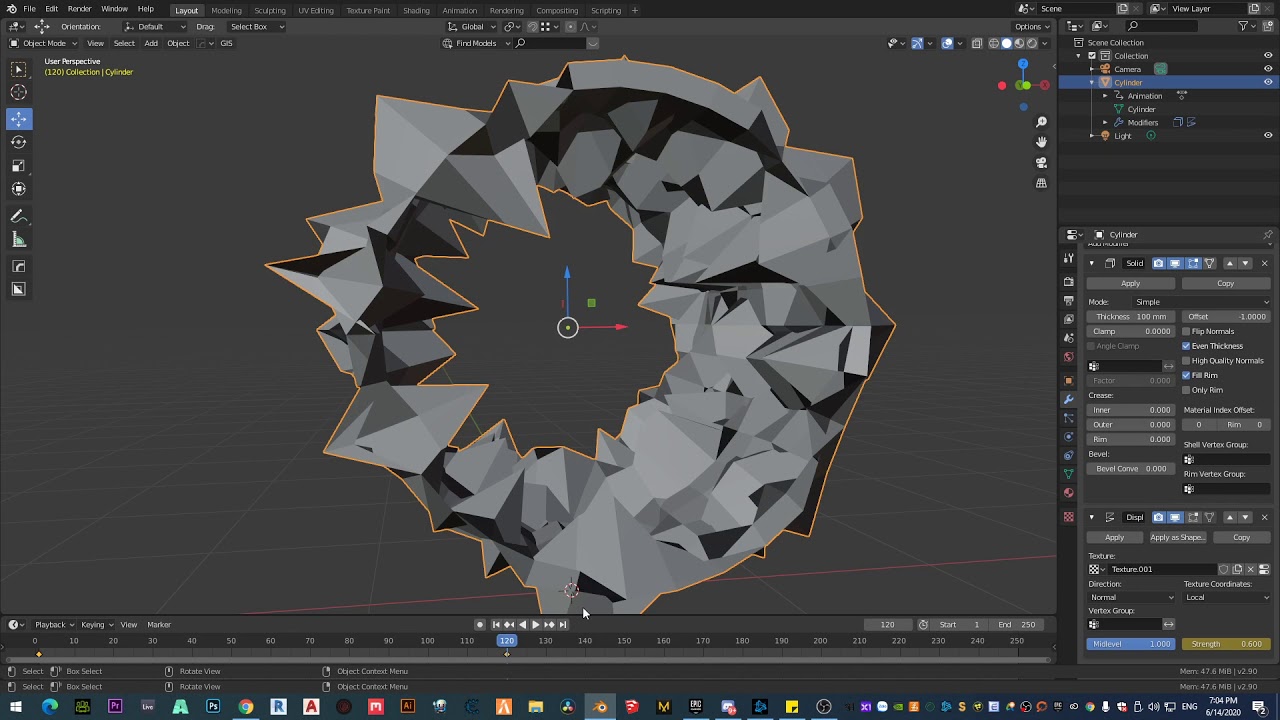This screenshot has width=1280, height=720.
Task: Click Apply as Shape Key button
Action: point(1177,538)
